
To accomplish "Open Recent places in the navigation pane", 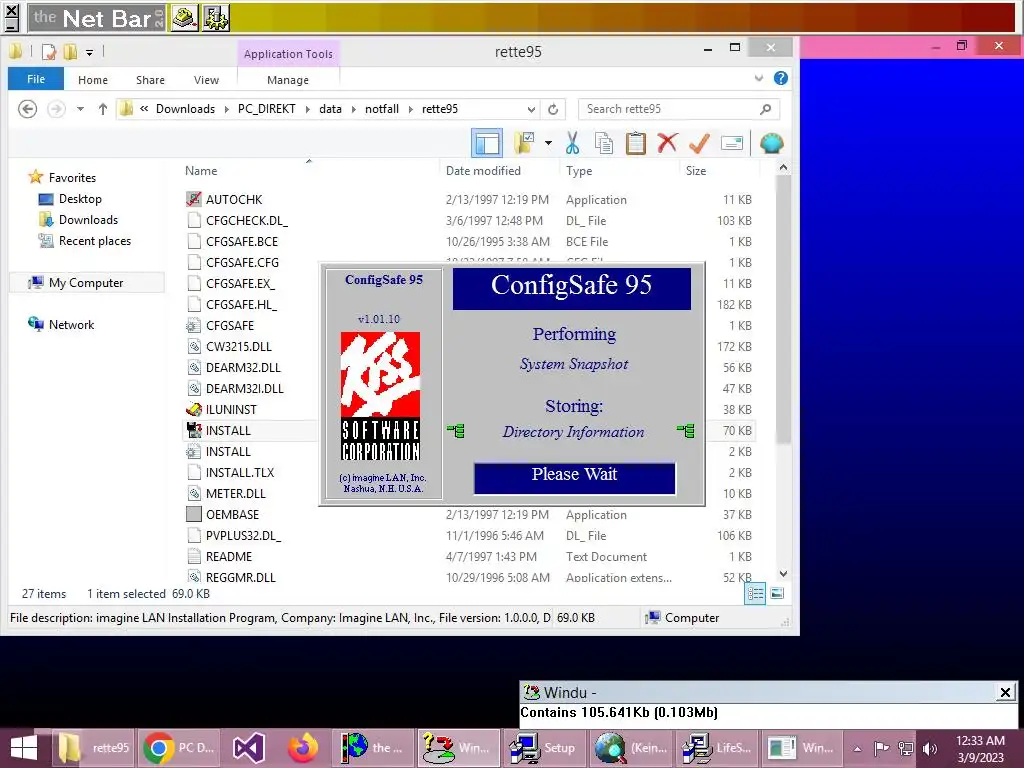I will pos(95,240).
